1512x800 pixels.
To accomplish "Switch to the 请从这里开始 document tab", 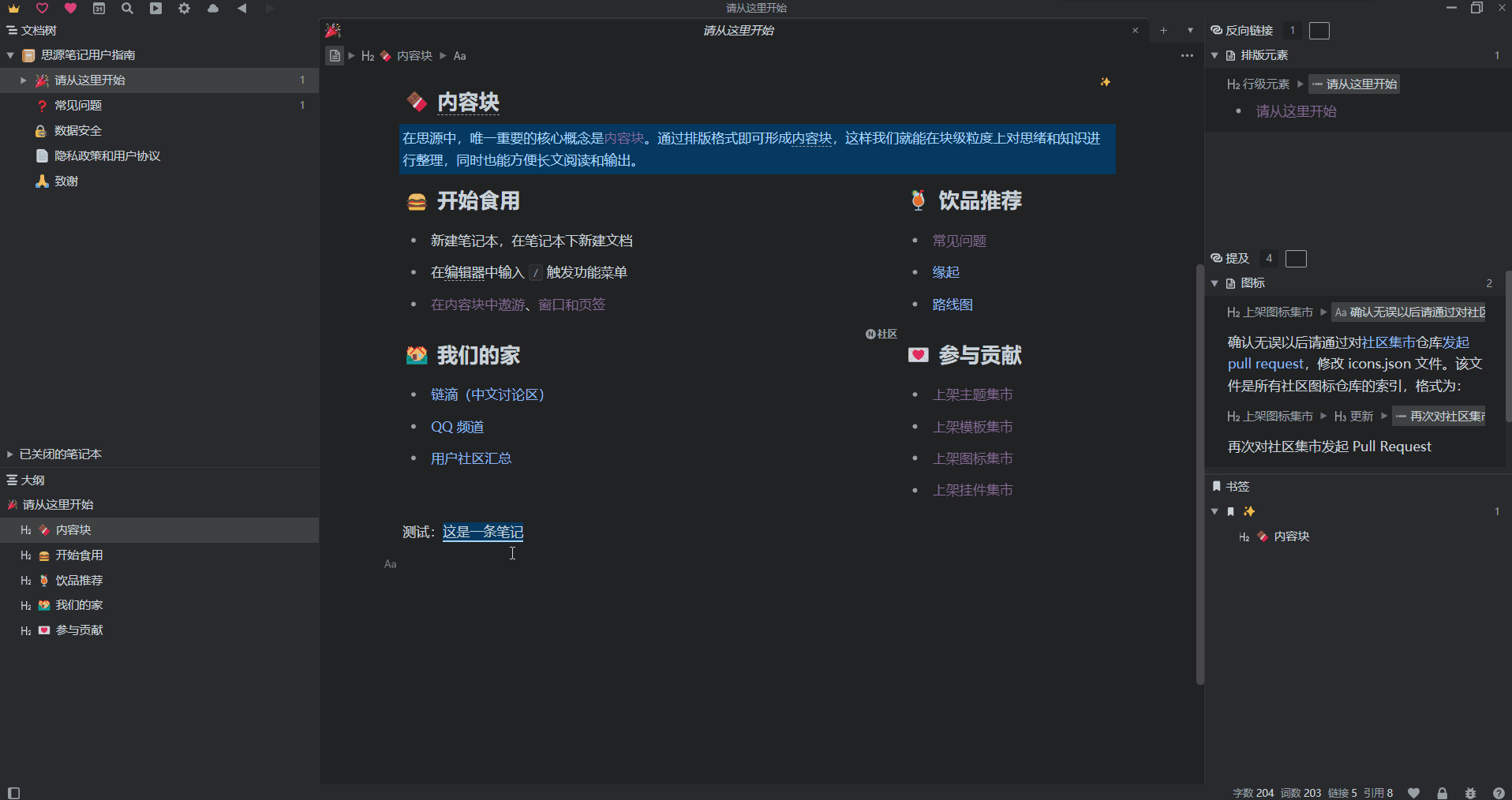I will click(737, 30).
